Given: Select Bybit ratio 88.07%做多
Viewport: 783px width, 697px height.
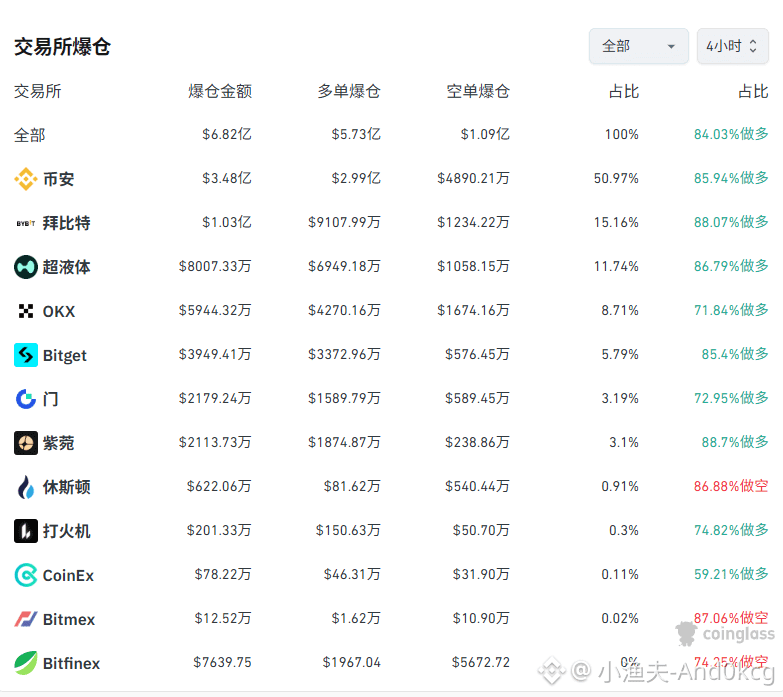Looking at the screenshot, I should coord(731,222).
